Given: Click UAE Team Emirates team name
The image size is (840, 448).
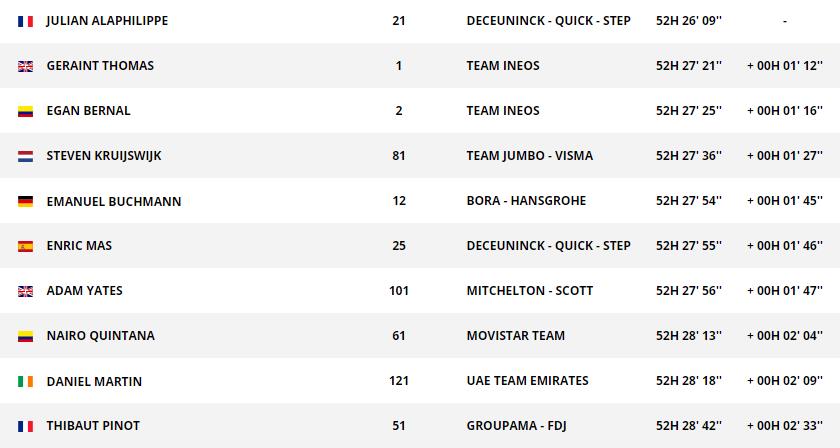Looking at the screenshot, I should tap(527, 381).
